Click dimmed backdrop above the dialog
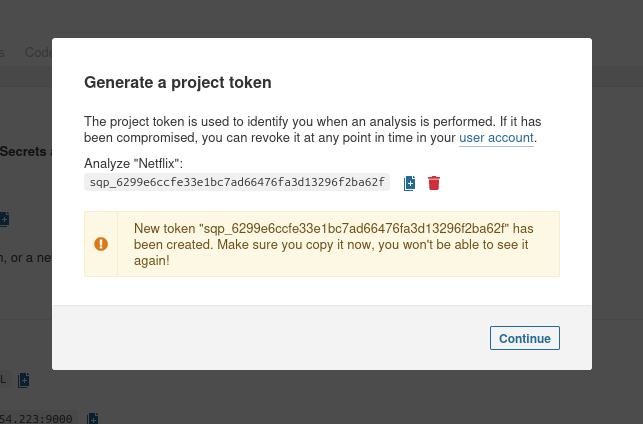The image size is (643, 424). (x=322, y=18)
